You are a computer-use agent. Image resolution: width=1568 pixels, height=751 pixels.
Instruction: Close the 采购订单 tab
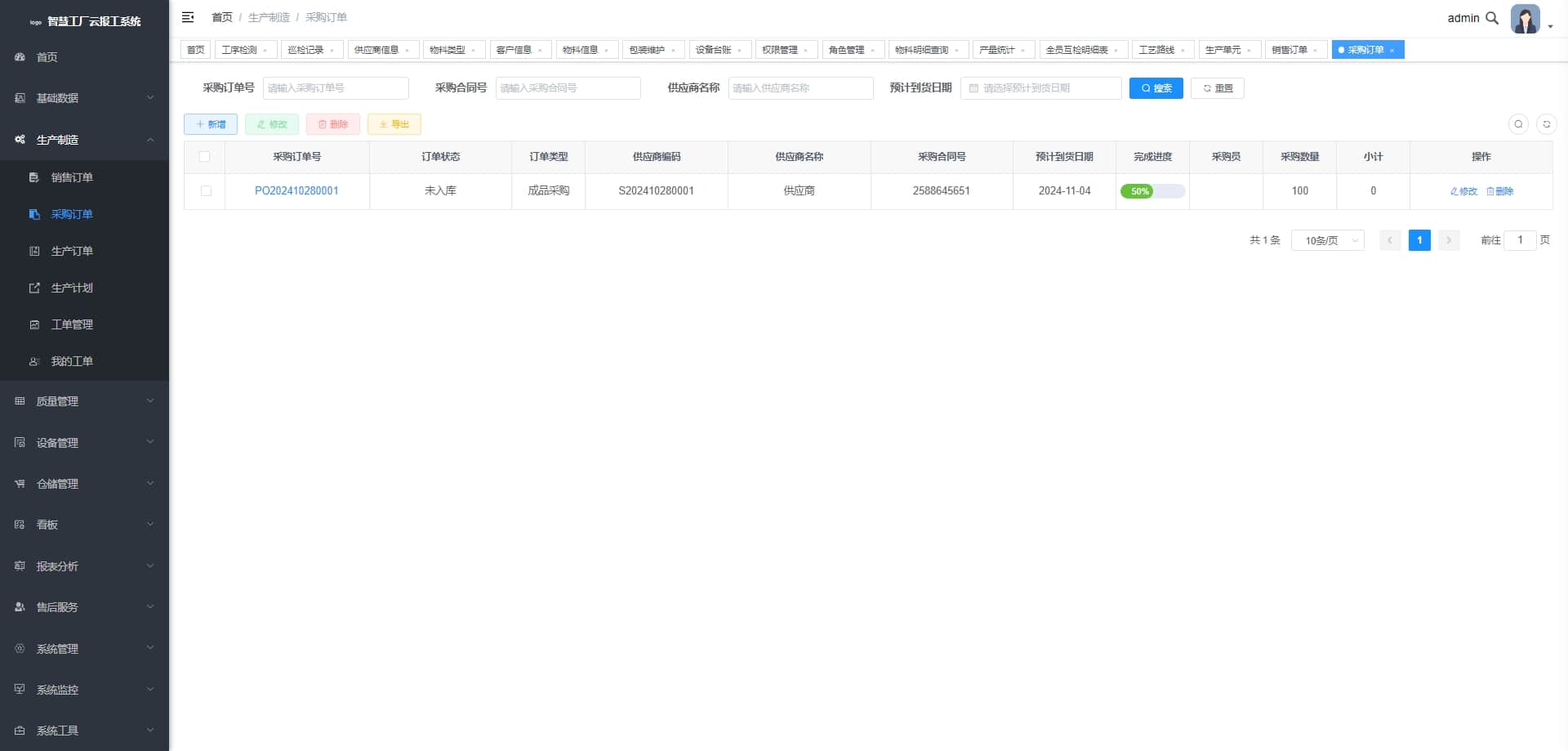pyautogui.click(x=1392, y=51)
